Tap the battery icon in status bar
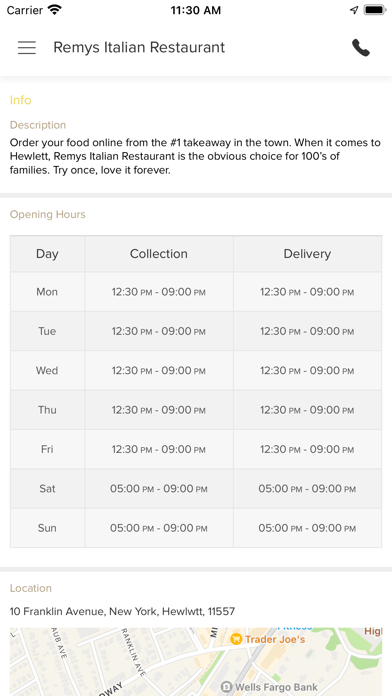Screen dimensions: 392x696 tap(374, 10)
